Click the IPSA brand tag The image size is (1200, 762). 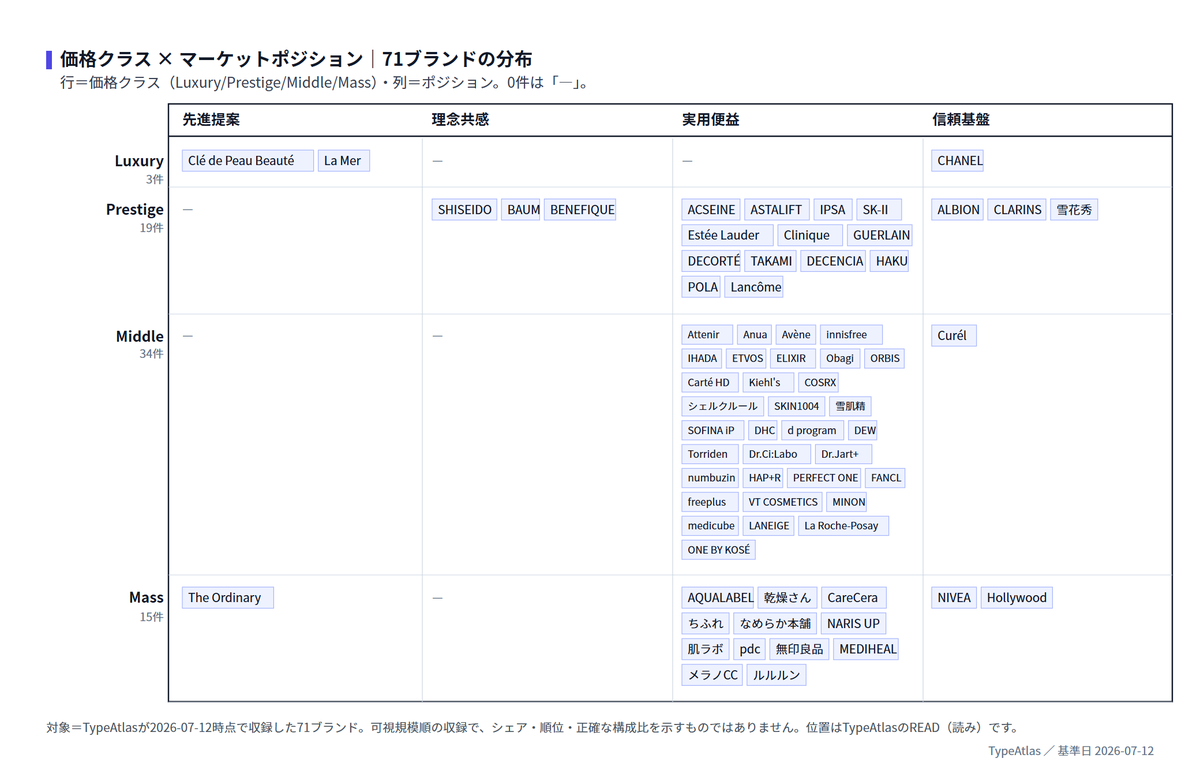pyautogui.click(x=832, y=210)
